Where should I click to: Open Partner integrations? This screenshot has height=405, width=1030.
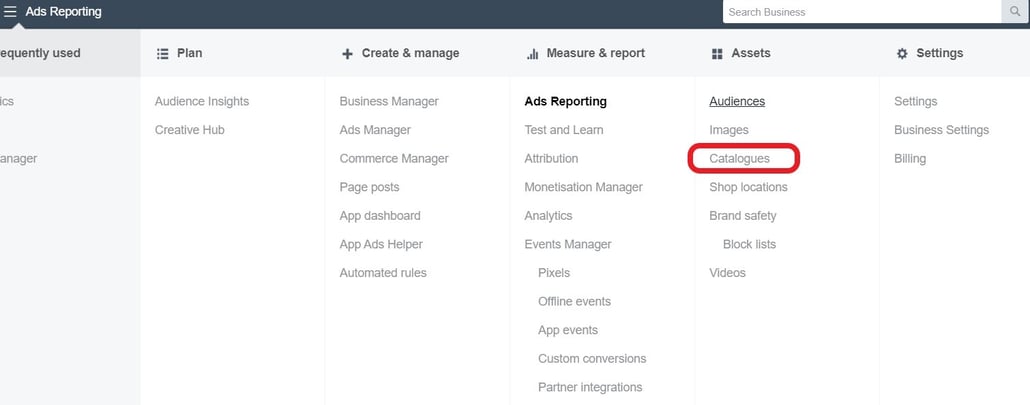pos(590,387)
